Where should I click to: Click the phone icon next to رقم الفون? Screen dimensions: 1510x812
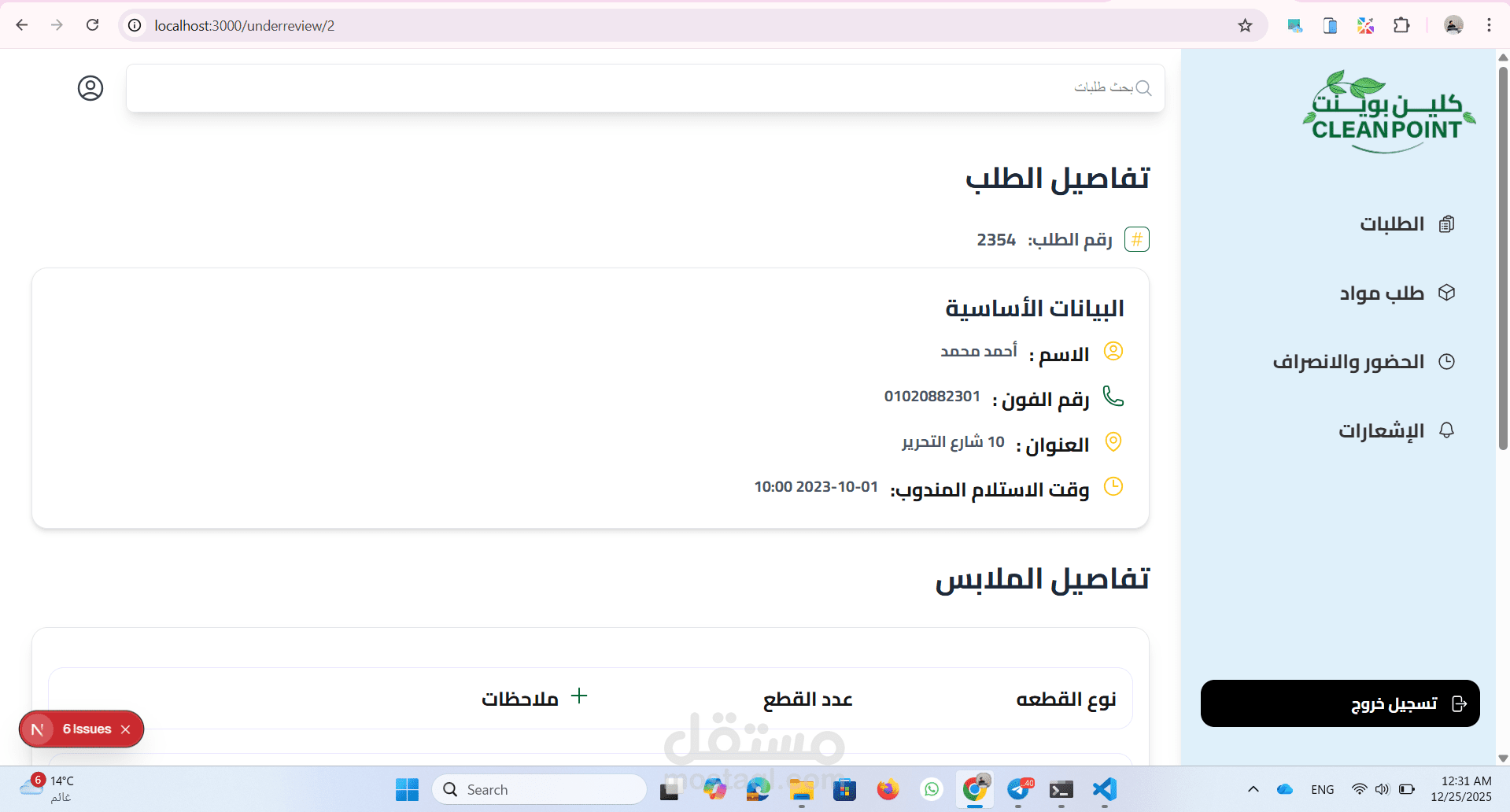point(1113,396)
